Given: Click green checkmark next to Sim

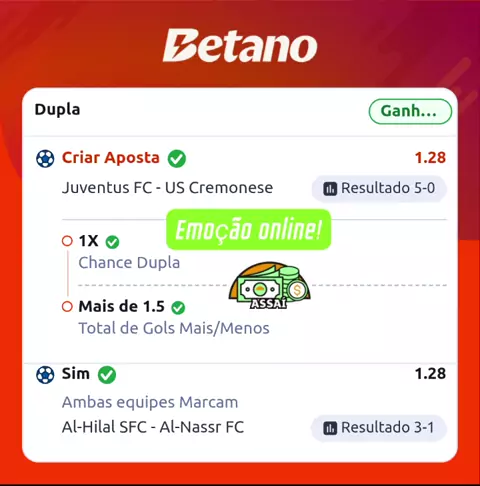Looking at the screenshot, I should (107, 375).
